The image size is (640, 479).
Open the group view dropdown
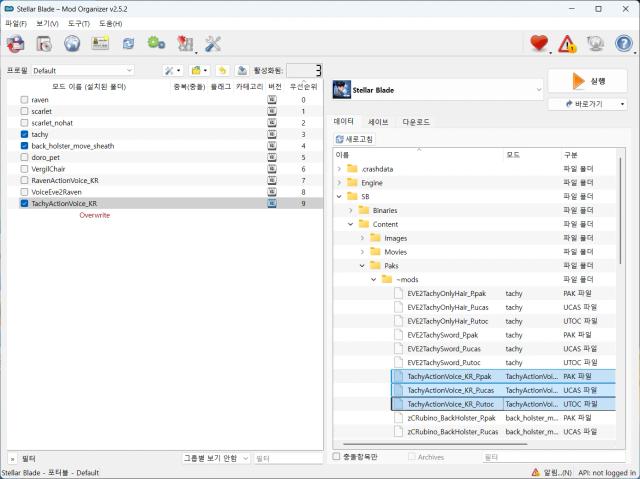point(216,459)
